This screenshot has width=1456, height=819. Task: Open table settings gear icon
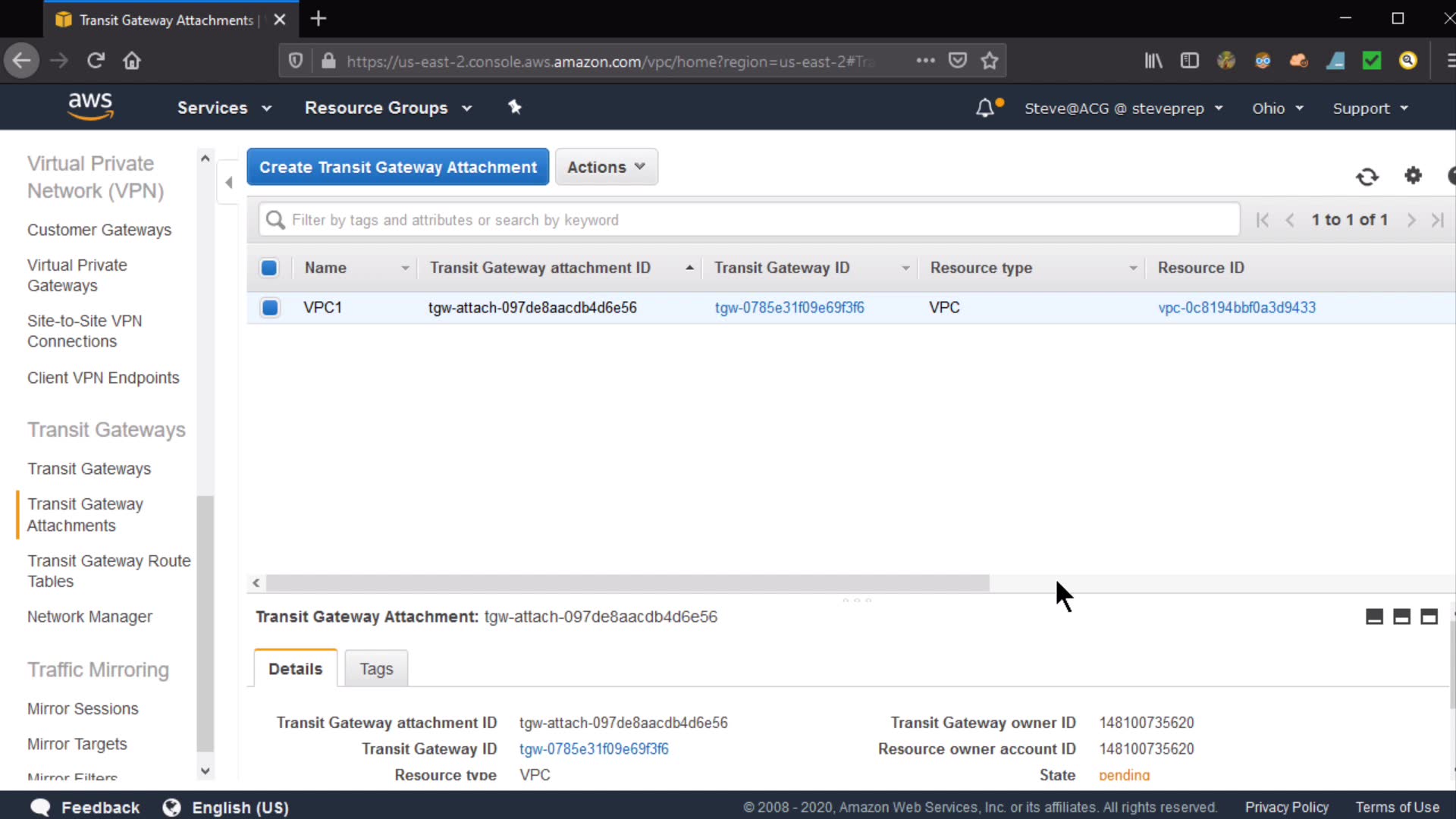[1413, 176]
